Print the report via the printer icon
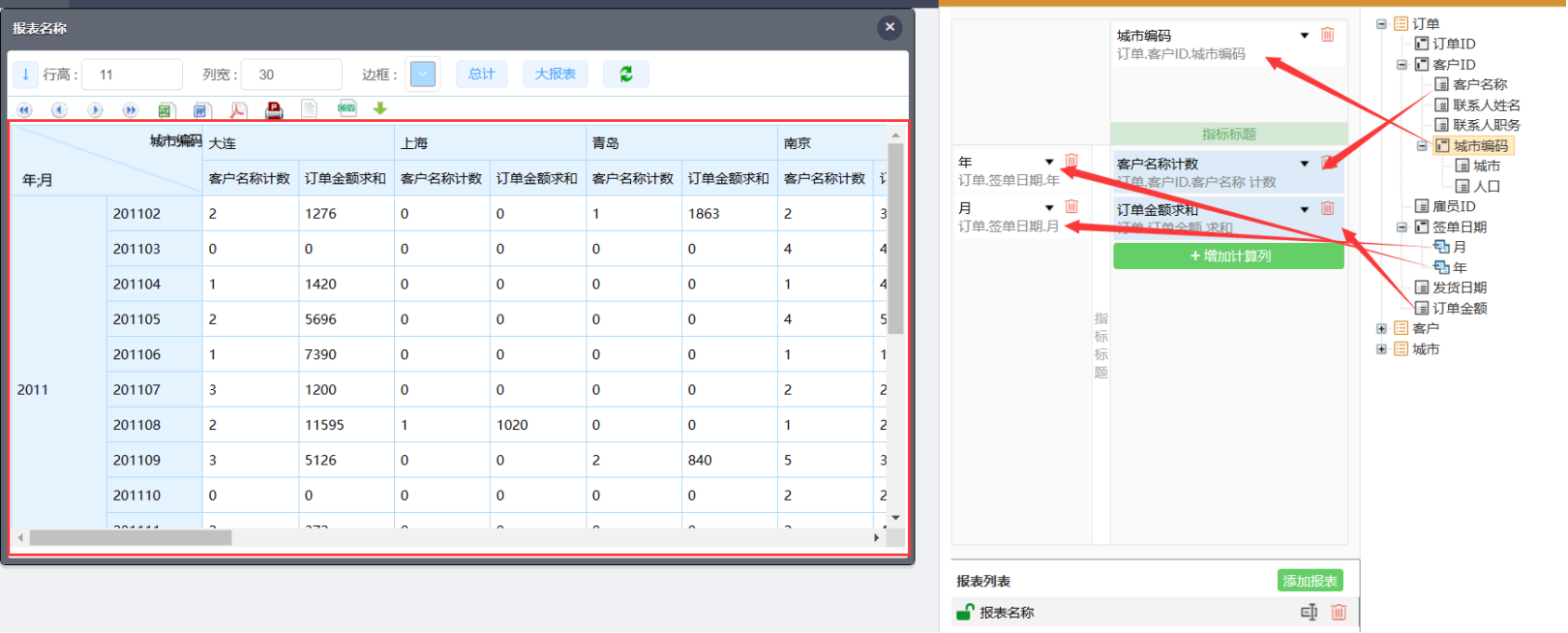The image size is (1568, 633). pos(274,110)
